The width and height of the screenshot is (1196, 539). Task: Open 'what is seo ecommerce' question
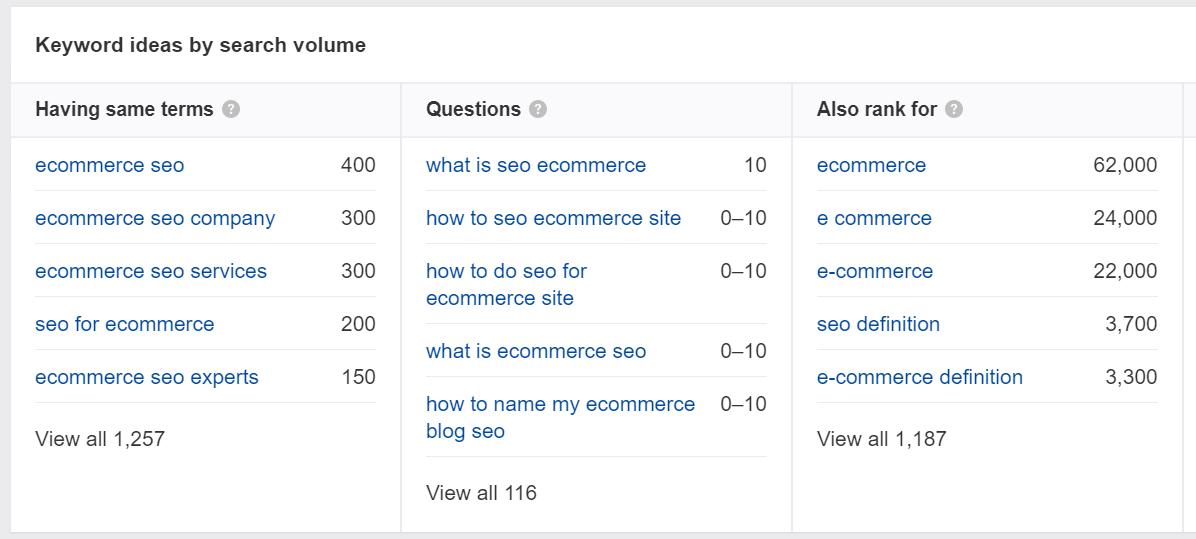tap(536, 165)
